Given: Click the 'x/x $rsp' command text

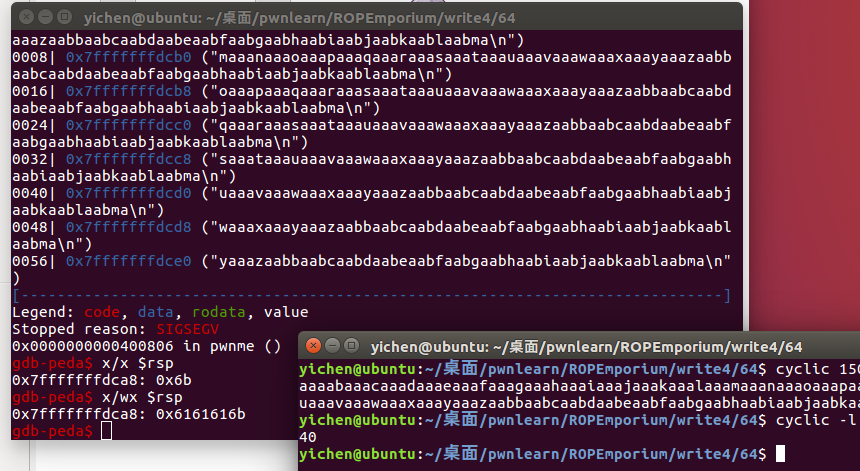Looking at the screenshot, I should [138, 363].
